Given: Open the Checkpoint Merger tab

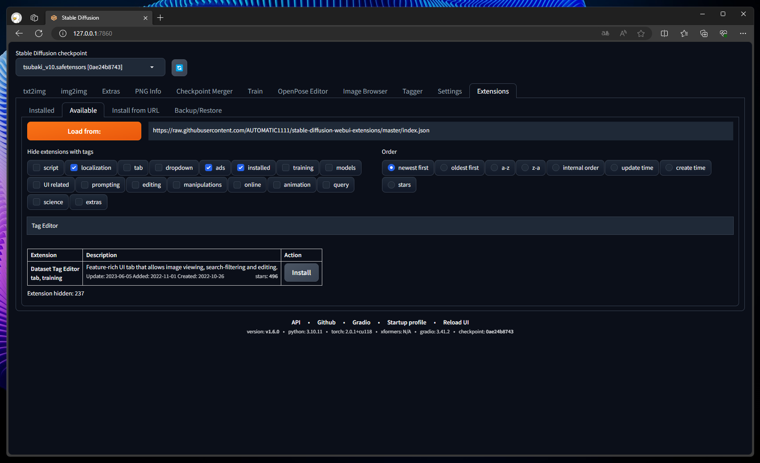Looking at the screenshot, I should (204, 91).
